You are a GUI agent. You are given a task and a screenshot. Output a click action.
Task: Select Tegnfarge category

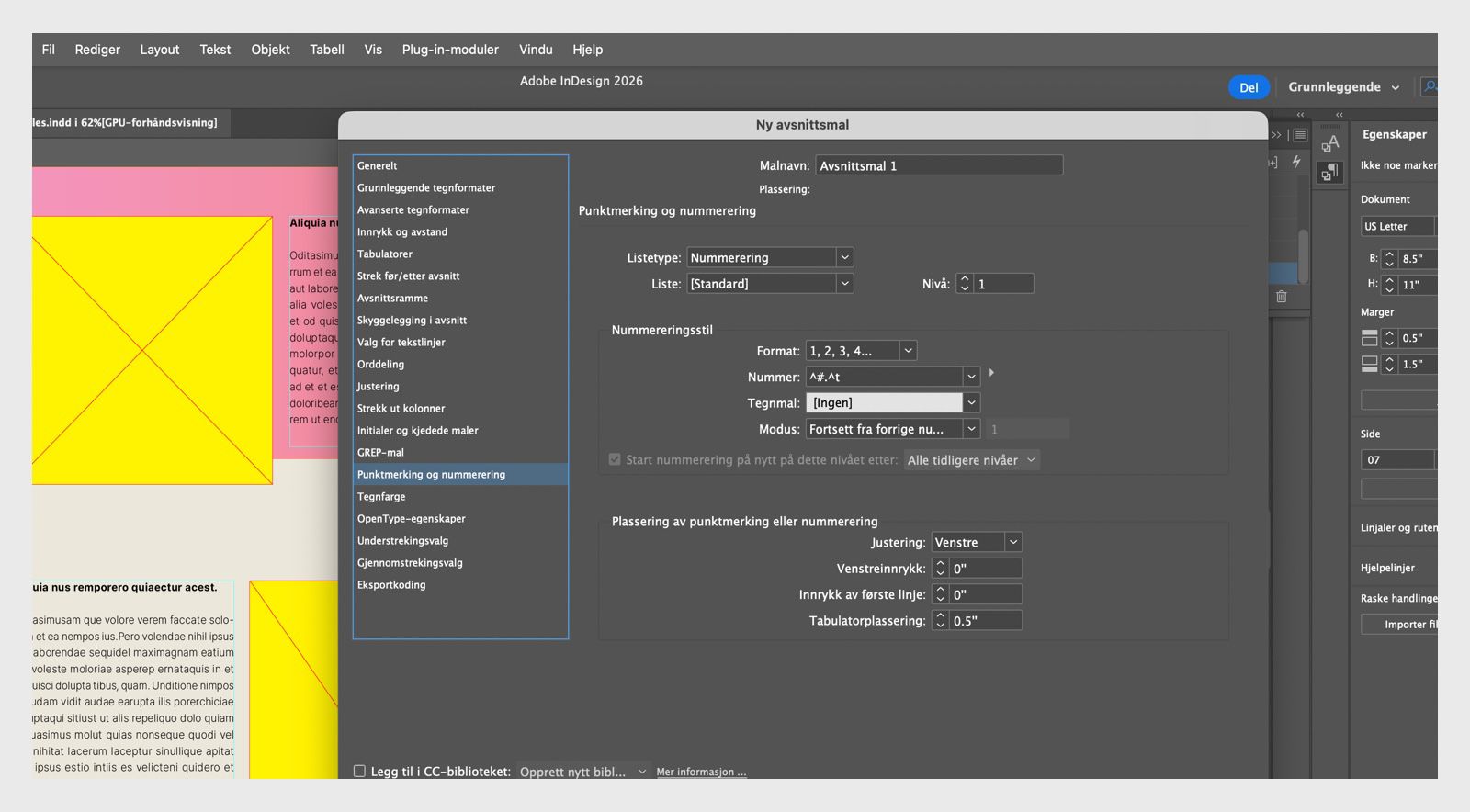click(x=460, y=496)
